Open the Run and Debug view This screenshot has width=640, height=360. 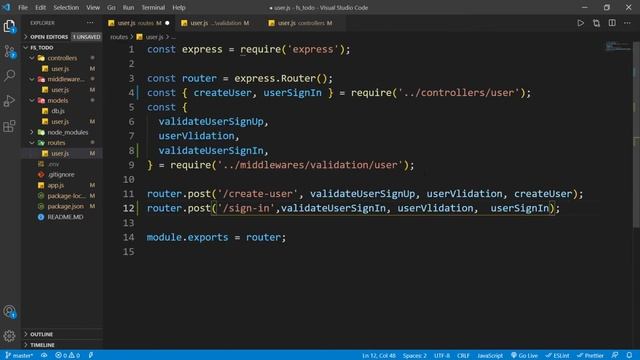(9, 101)
